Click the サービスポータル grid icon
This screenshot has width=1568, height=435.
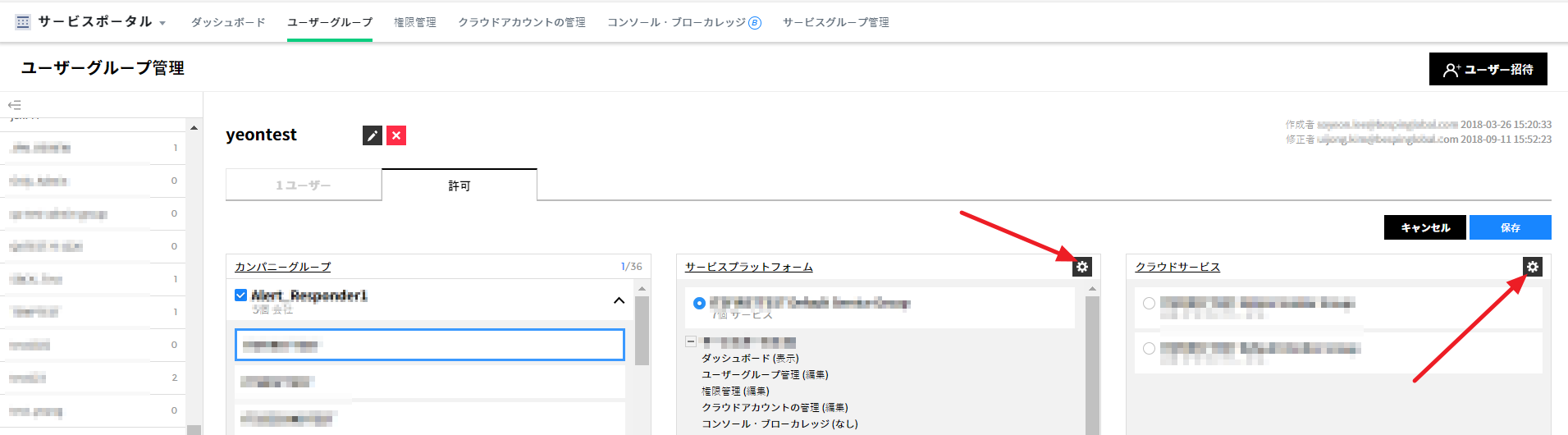point(23,22)
